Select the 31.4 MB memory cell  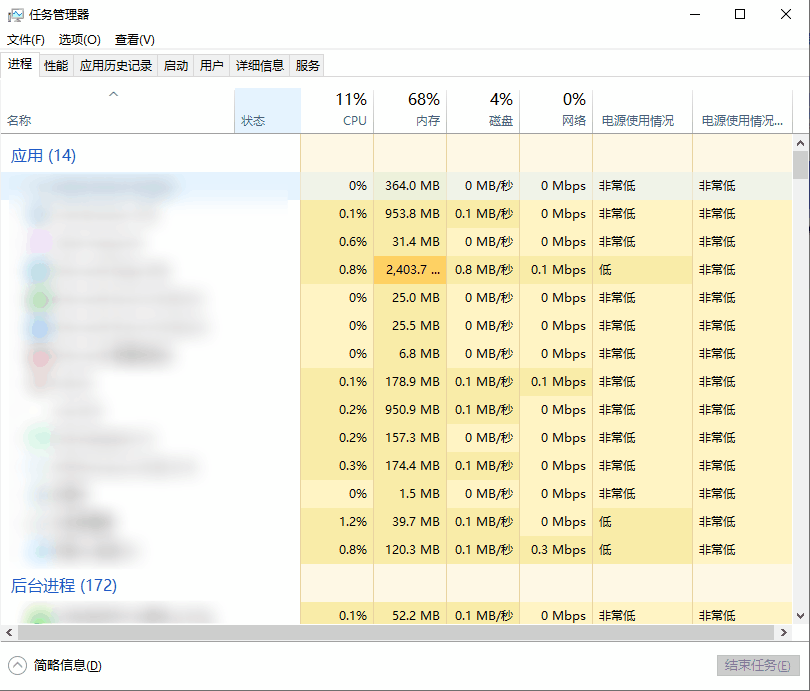410,242
